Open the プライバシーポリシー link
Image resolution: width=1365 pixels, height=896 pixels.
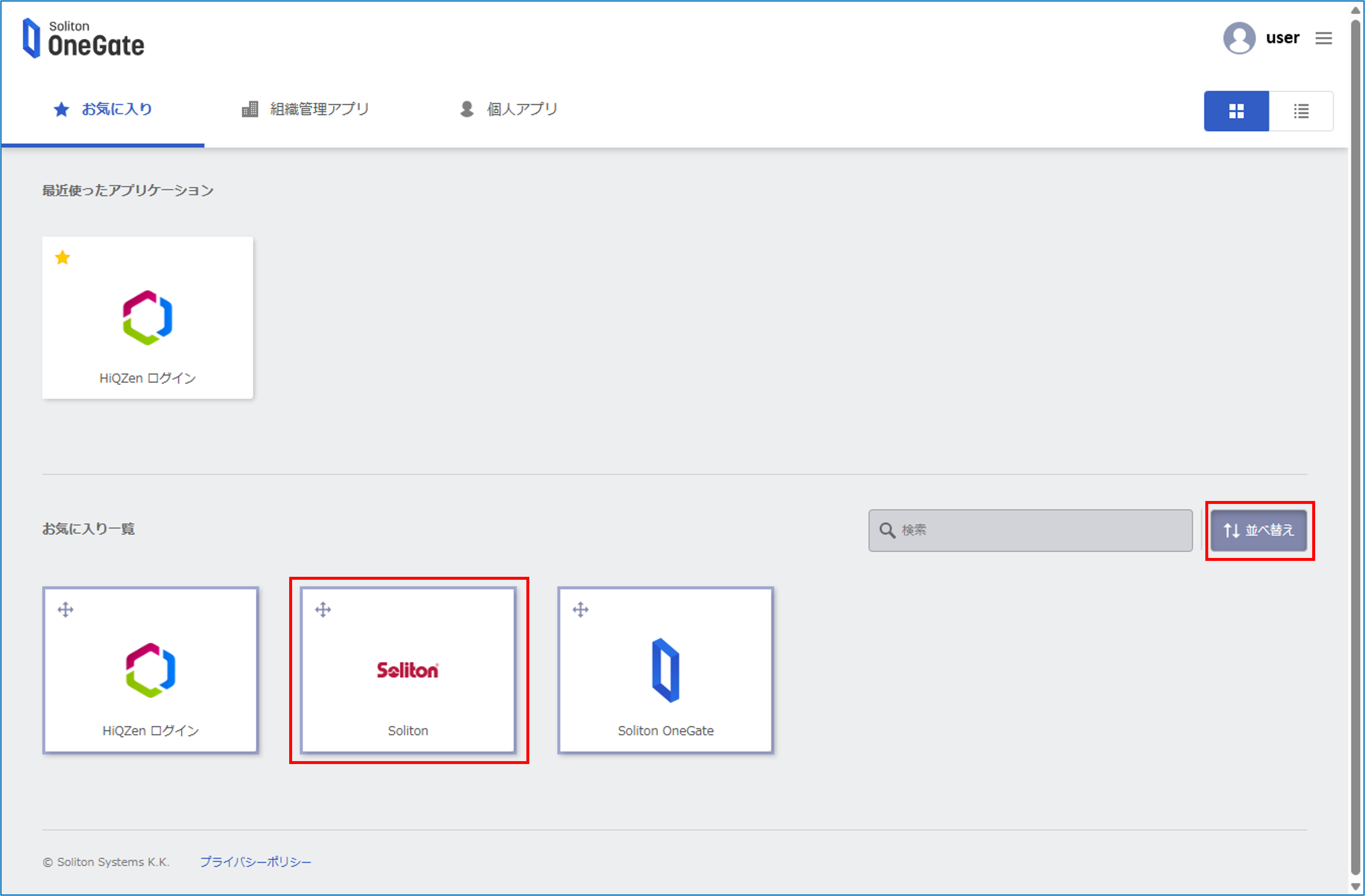(256, 862)
